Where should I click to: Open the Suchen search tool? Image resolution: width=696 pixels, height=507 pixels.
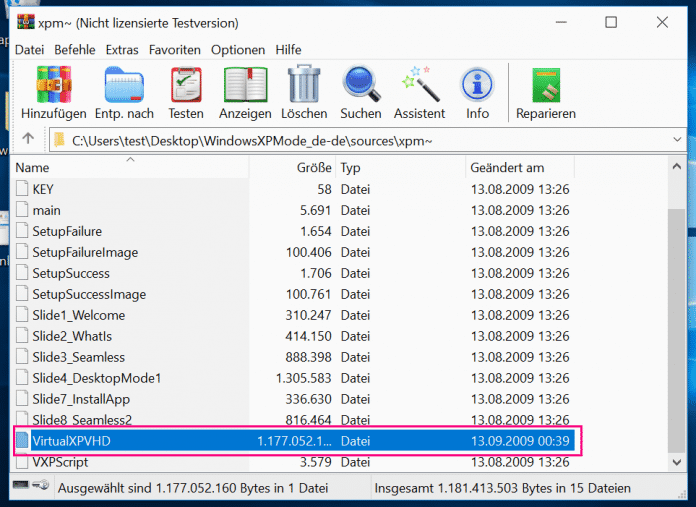pos(359,87)
